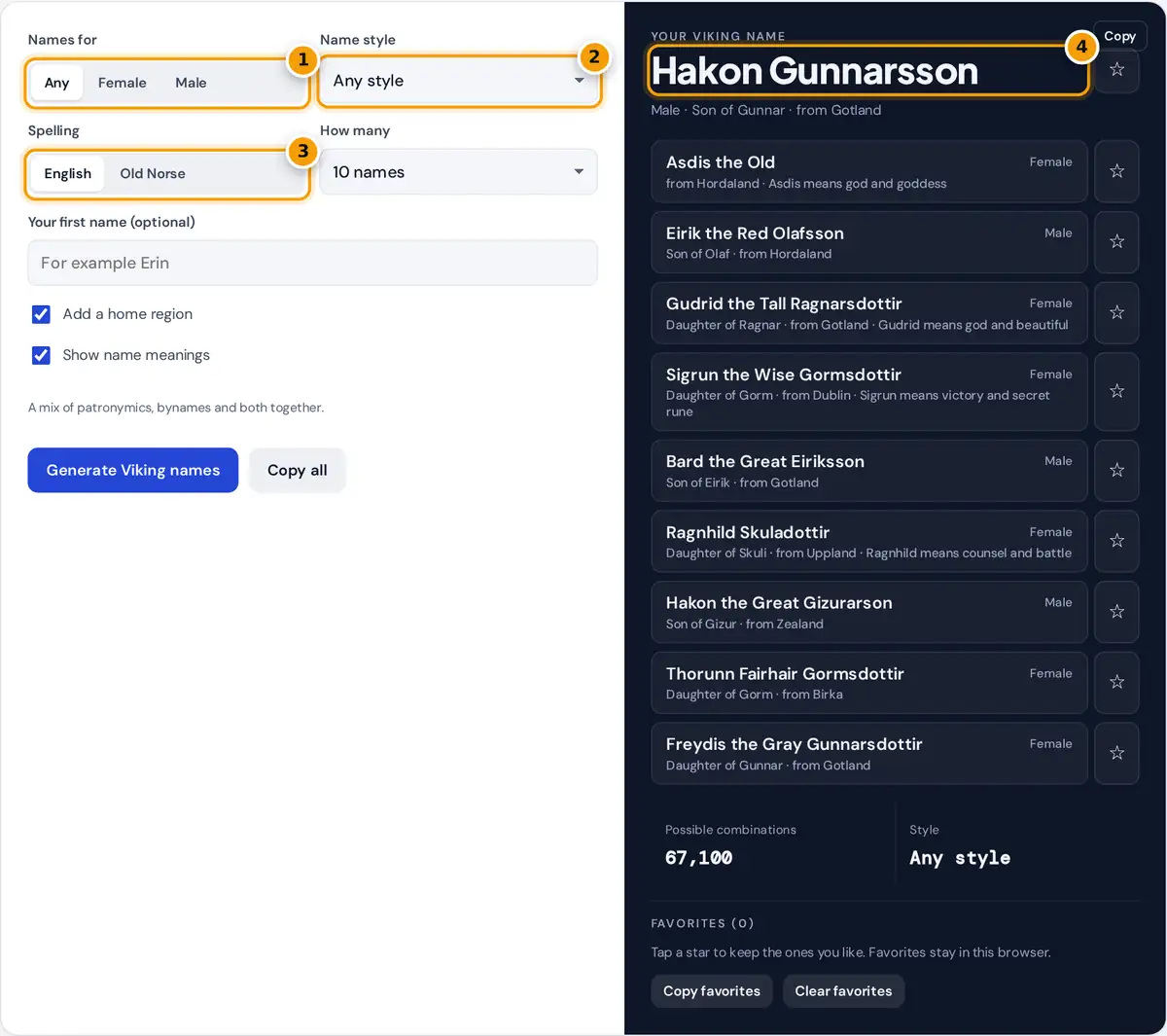The height and width of the screenshot is (1036, 1167).
Task: Star Gudrid the Tall Ragnarsdottir
Action: click(x=1116, y=312)
